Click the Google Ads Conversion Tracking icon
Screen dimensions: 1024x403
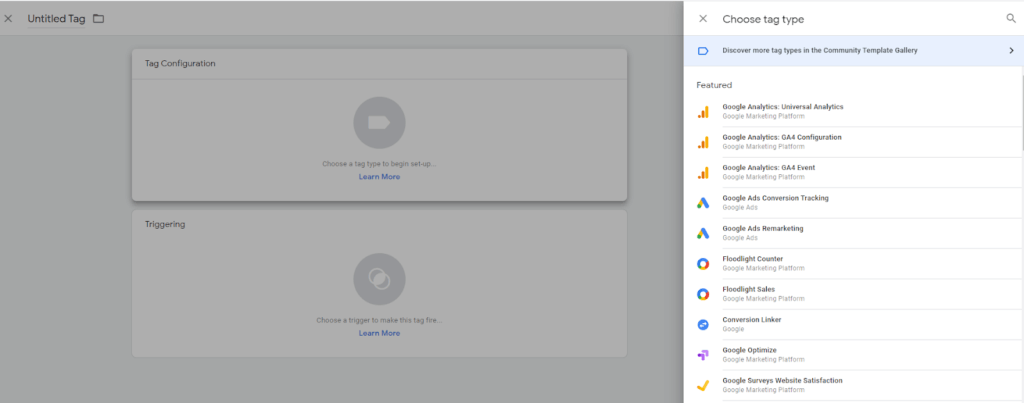(x=703, y=203)
